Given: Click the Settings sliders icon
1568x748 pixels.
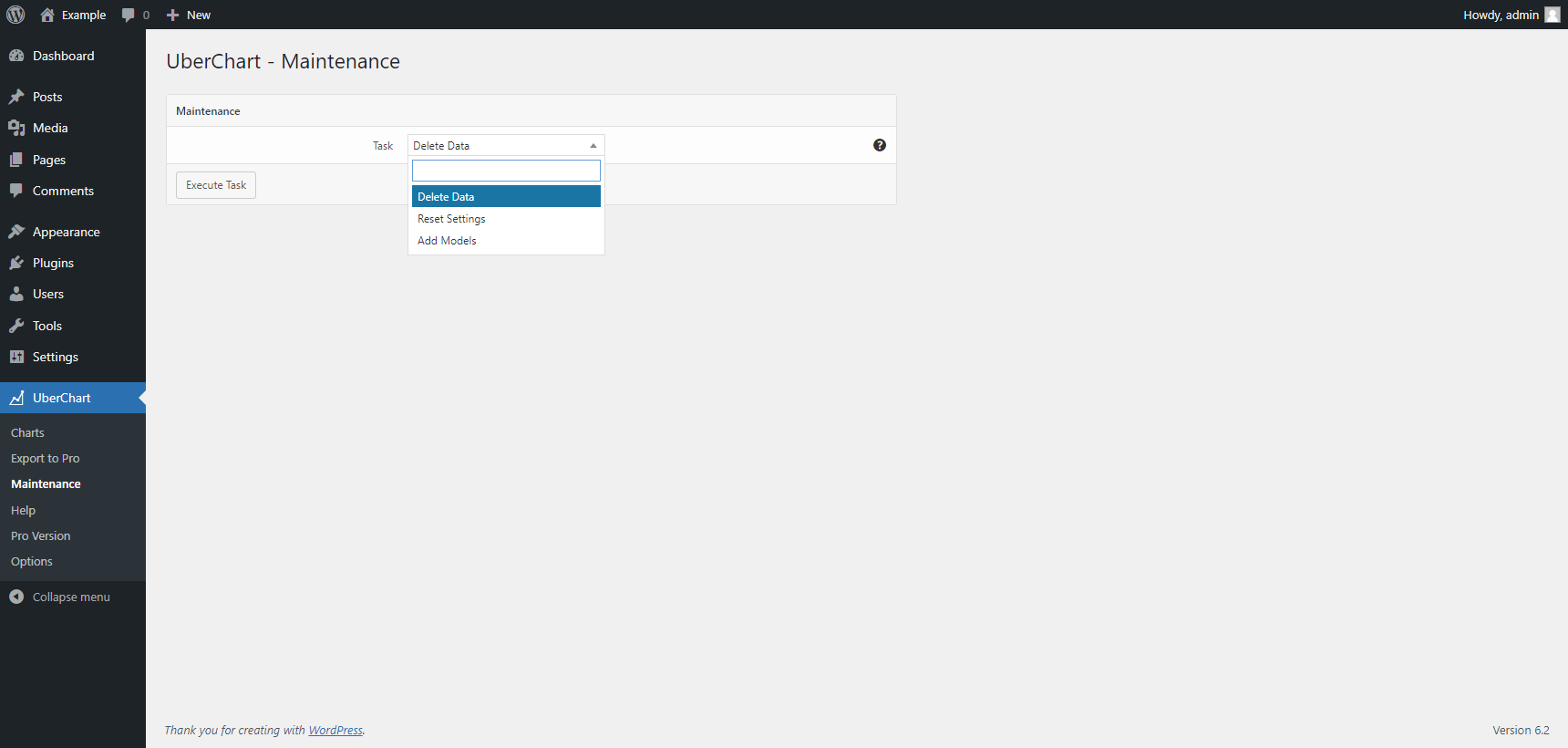Looking at the screenshot, I should point(16,357).
